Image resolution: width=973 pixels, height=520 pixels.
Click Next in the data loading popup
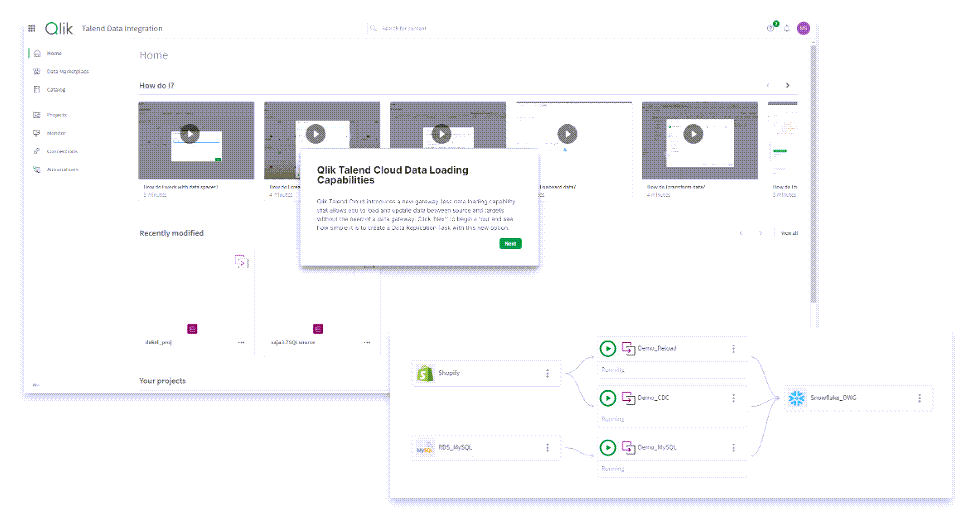[x=510, y=244]
